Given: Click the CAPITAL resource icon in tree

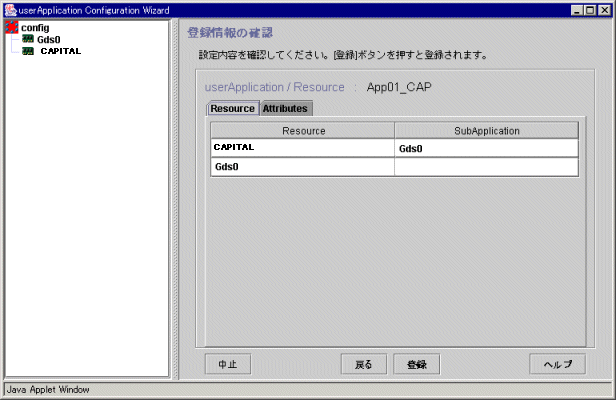Looking at the screenshot, I should (x=28, y=51).
